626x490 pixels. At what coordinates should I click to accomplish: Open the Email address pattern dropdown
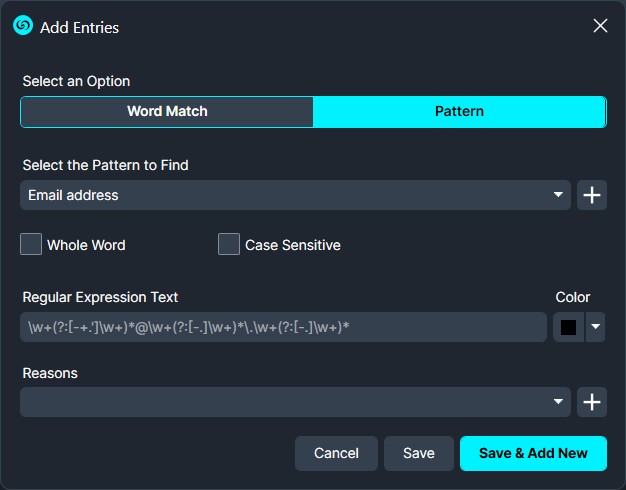[x=290, y=195]
